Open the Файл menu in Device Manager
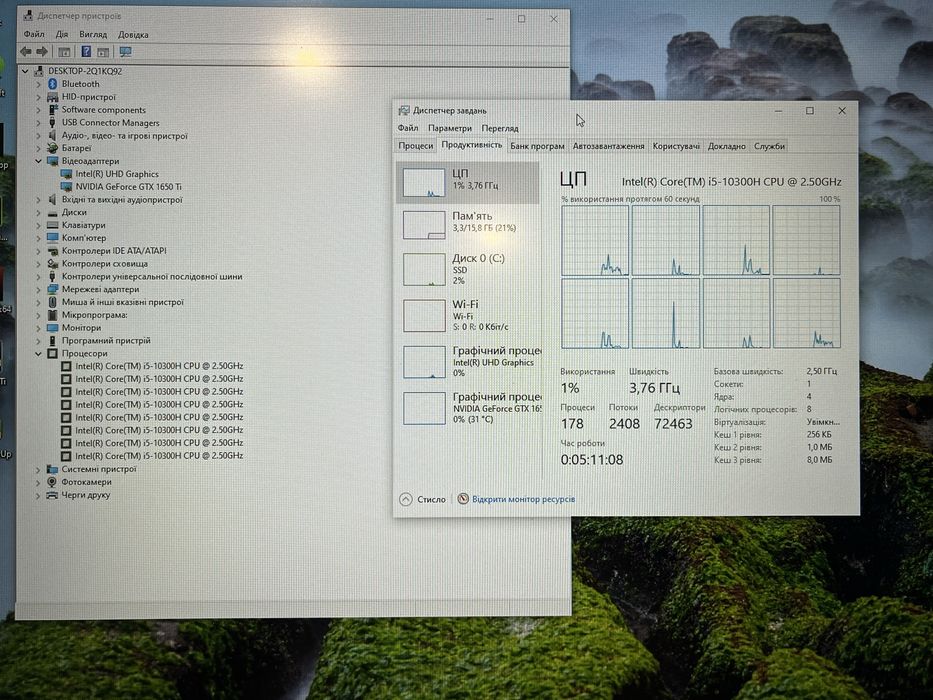Viewport: 933px width, 700px height. [34, 35]
